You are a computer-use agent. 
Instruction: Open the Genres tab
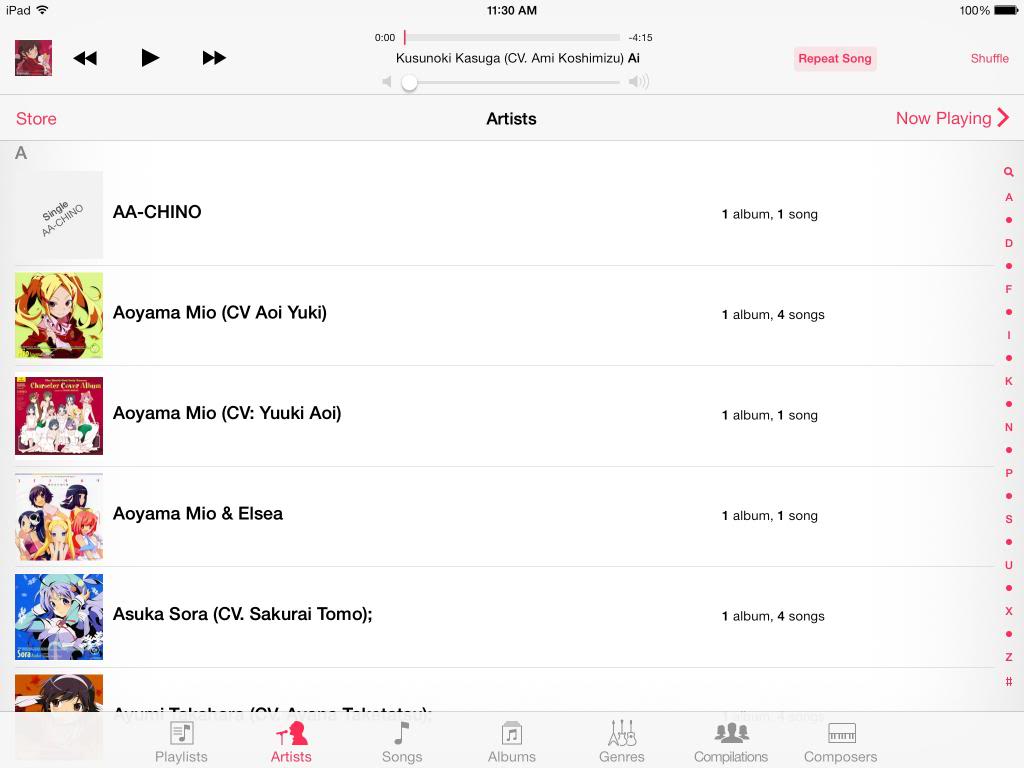point(622,743)
